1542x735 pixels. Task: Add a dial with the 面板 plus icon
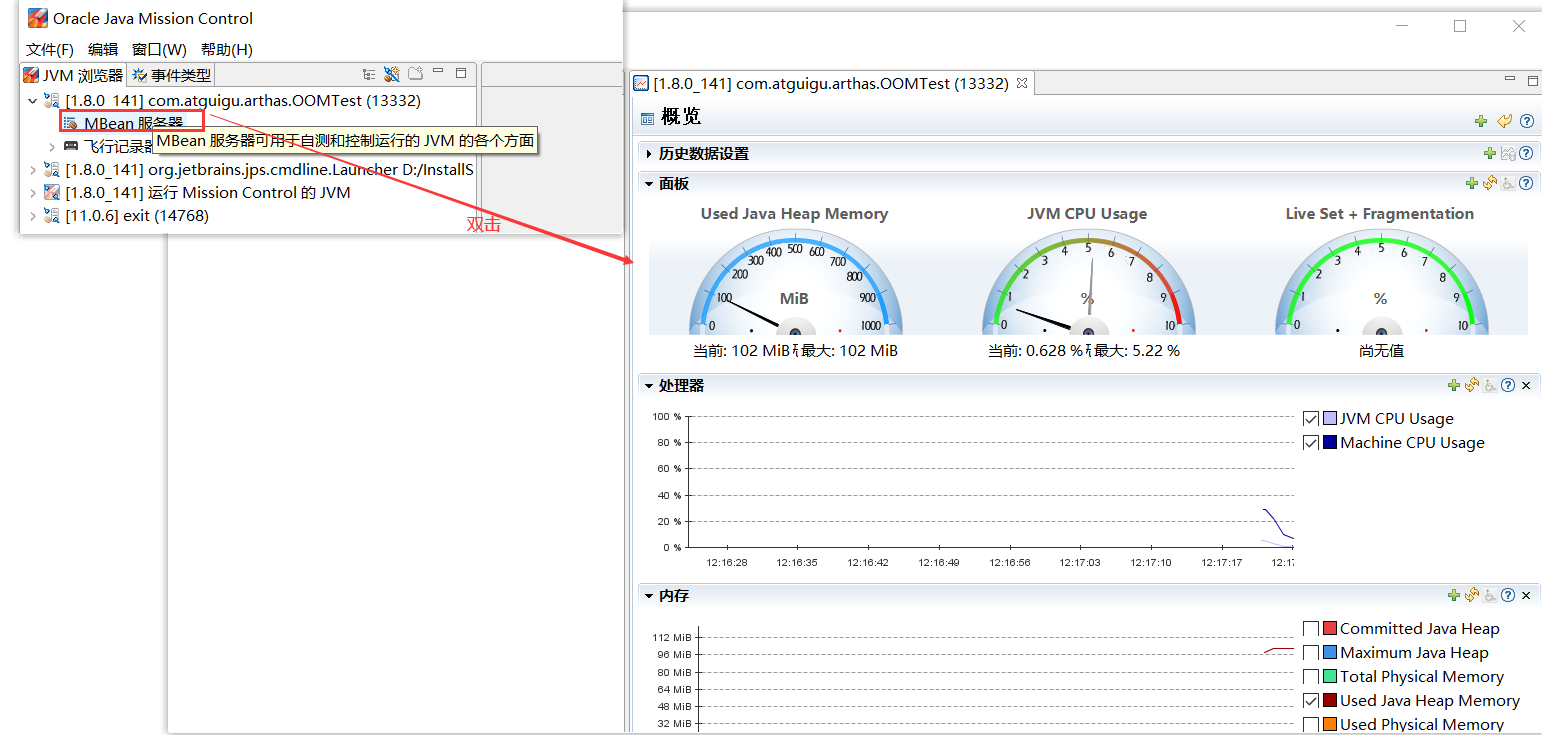pyautogui.click(x=1472, y=183)
